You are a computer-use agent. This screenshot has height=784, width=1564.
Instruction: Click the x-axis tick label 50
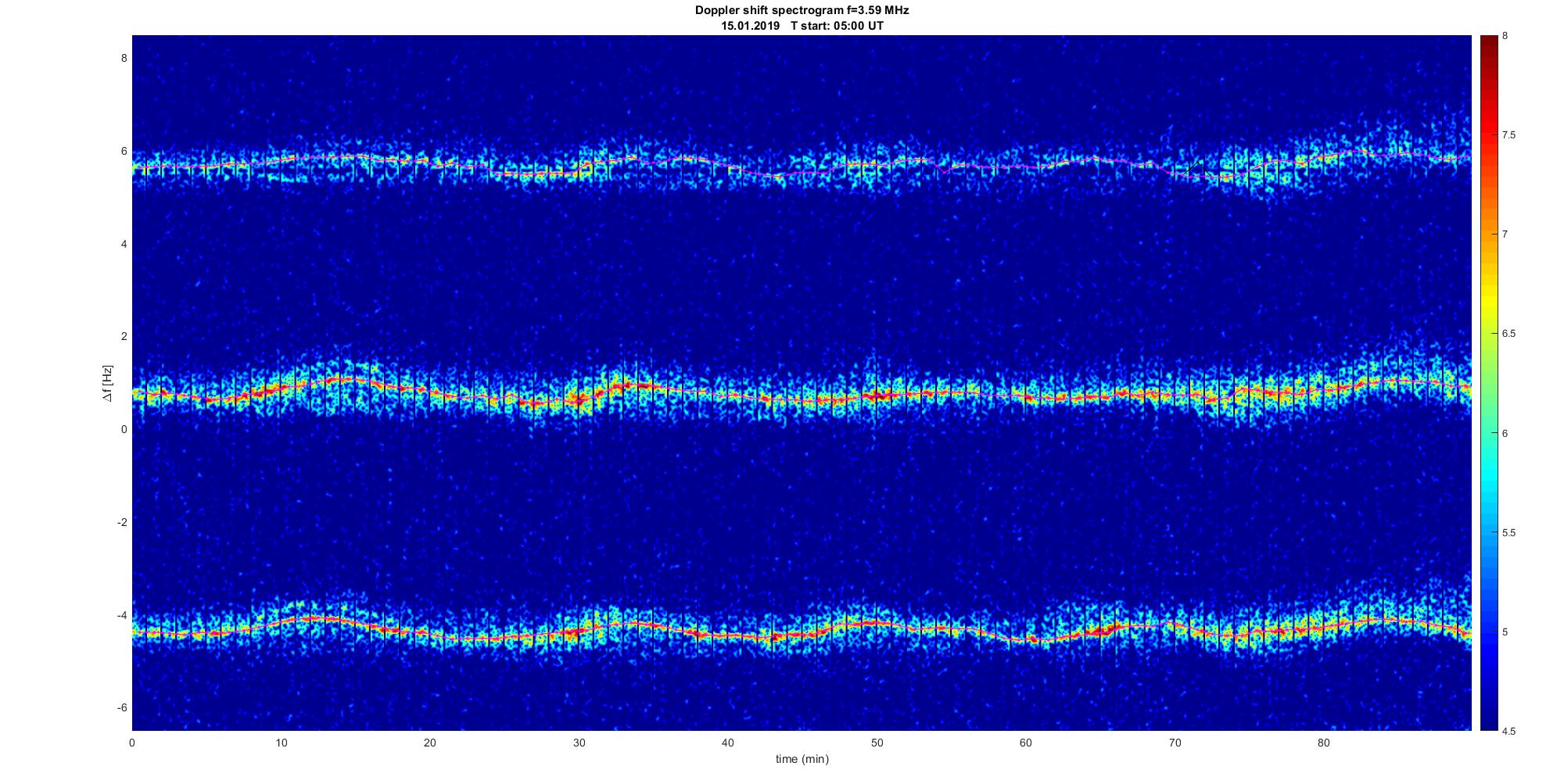877,743
